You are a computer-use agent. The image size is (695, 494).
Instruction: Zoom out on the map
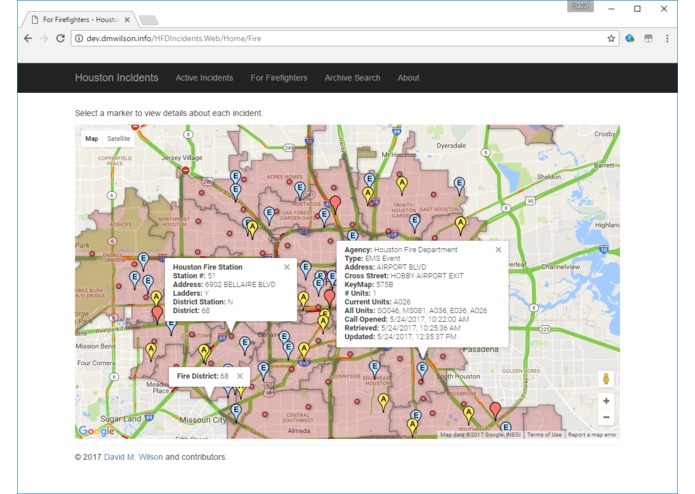point(606,417)
